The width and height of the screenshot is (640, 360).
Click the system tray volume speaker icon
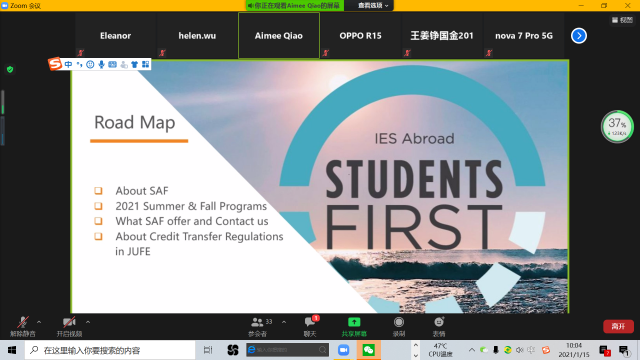point(519,350)
